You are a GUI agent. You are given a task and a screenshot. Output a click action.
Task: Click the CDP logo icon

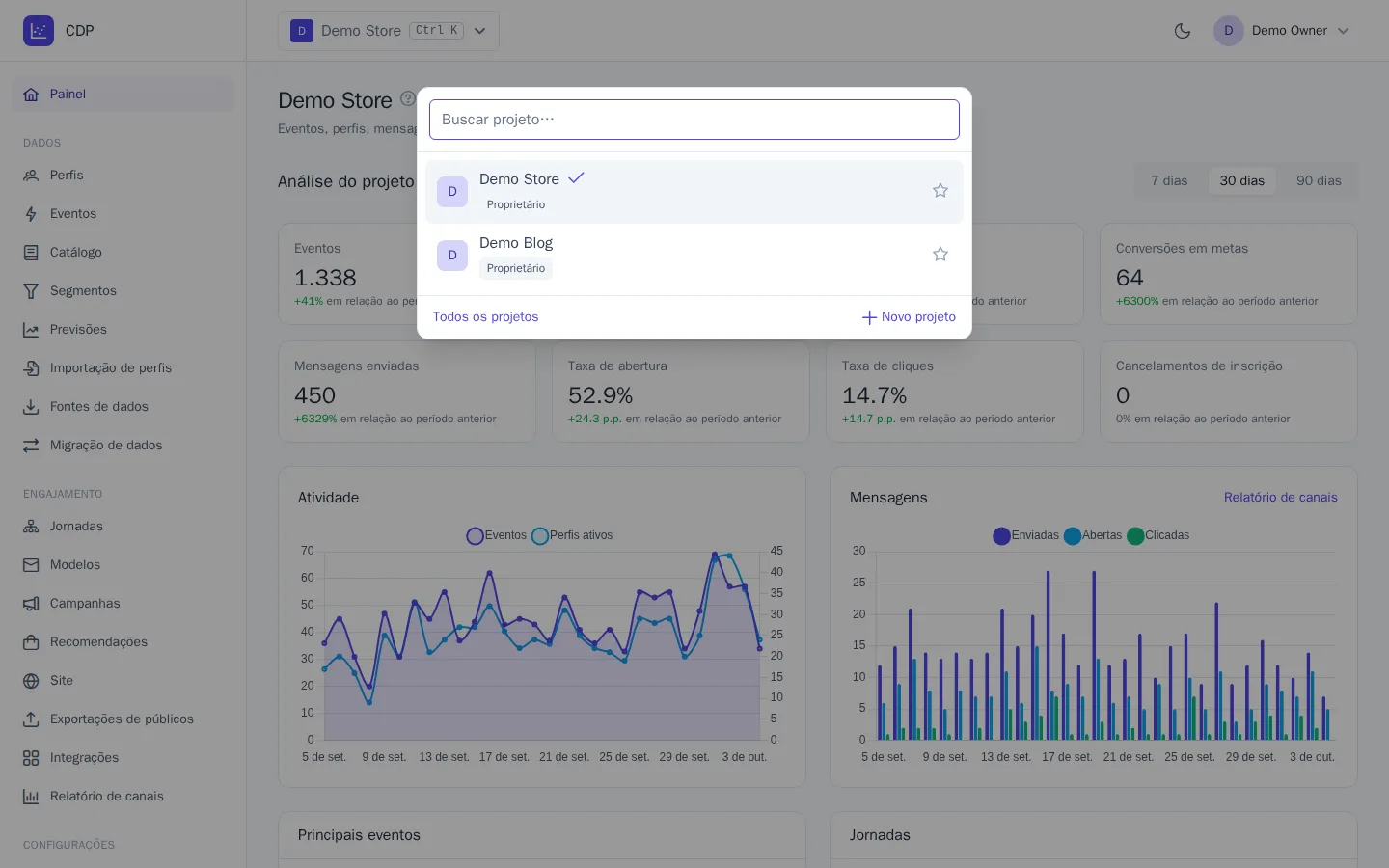pos(39,31)
